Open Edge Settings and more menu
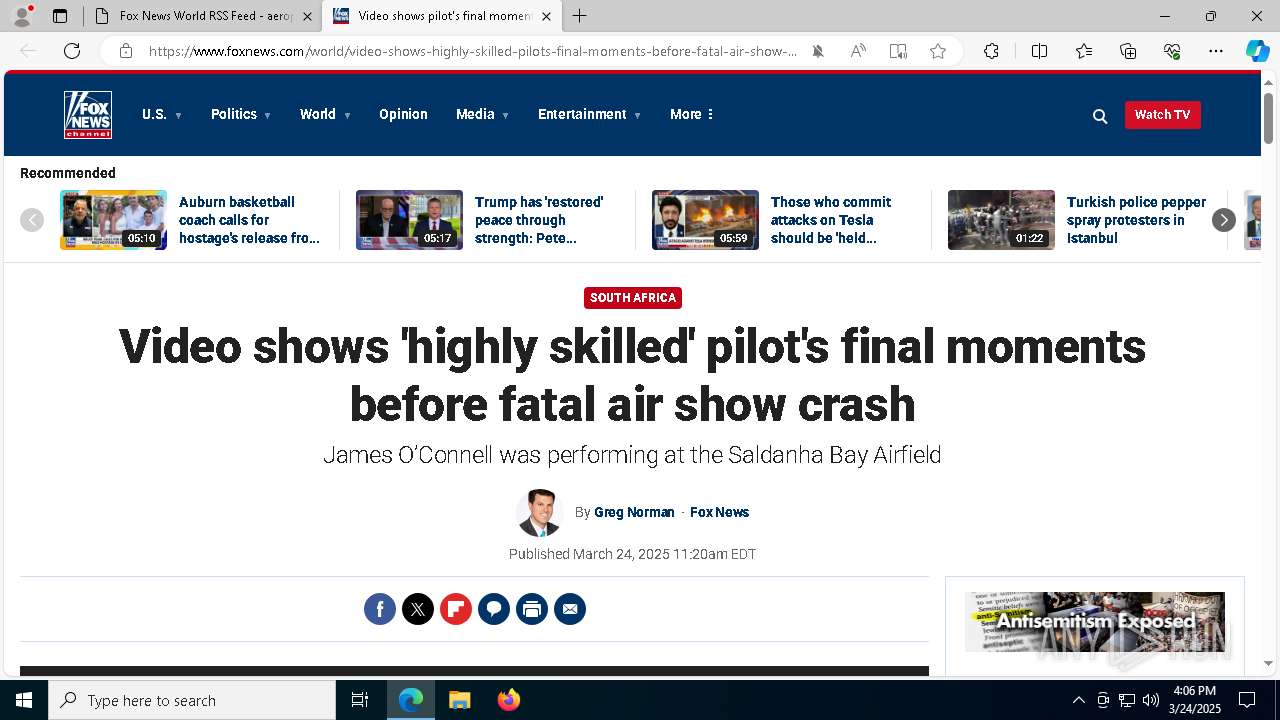1280x720 pixels. pyautogui.click(x=1216, y=51)
